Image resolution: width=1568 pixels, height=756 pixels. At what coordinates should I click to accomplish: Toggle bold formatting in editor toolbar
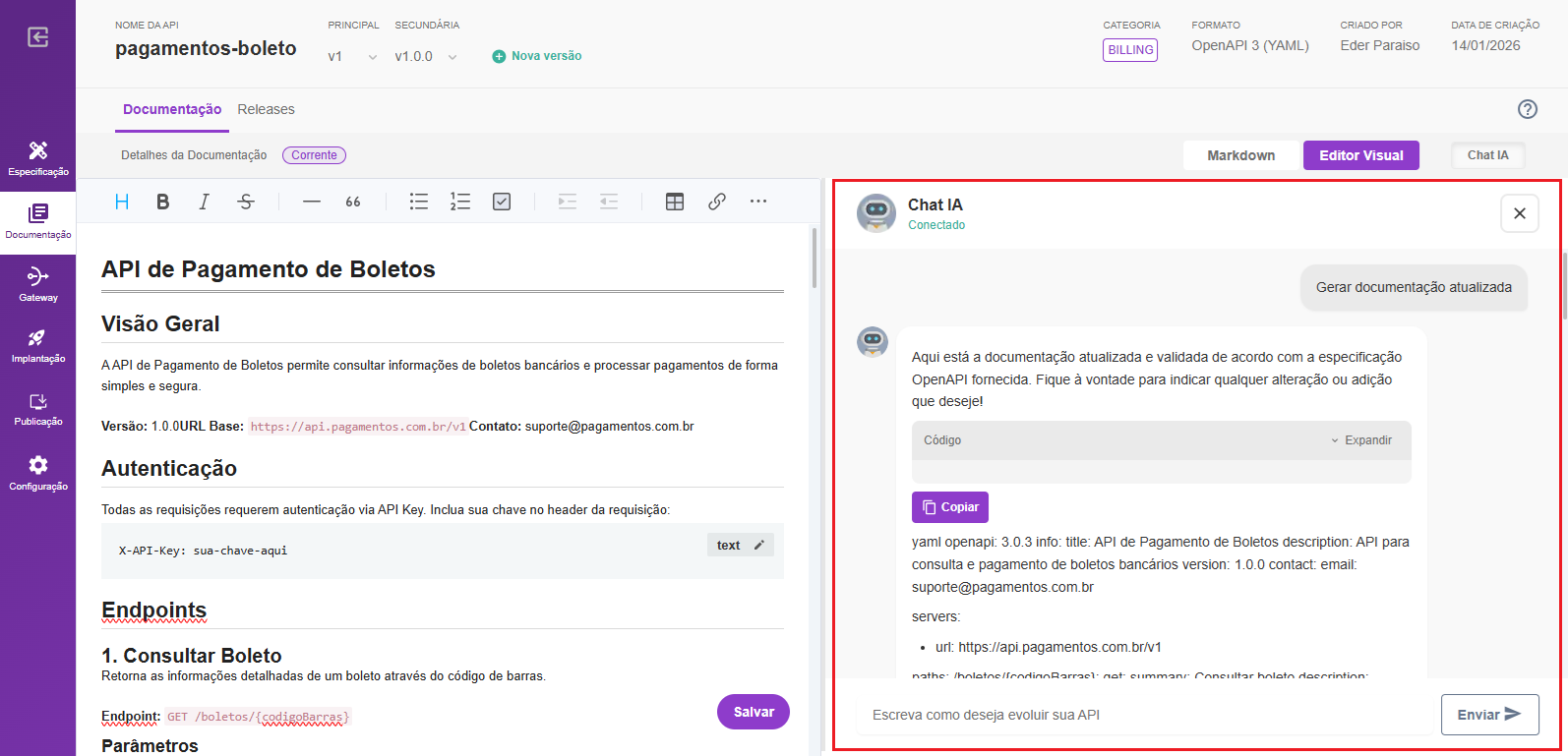pos(163,202)
